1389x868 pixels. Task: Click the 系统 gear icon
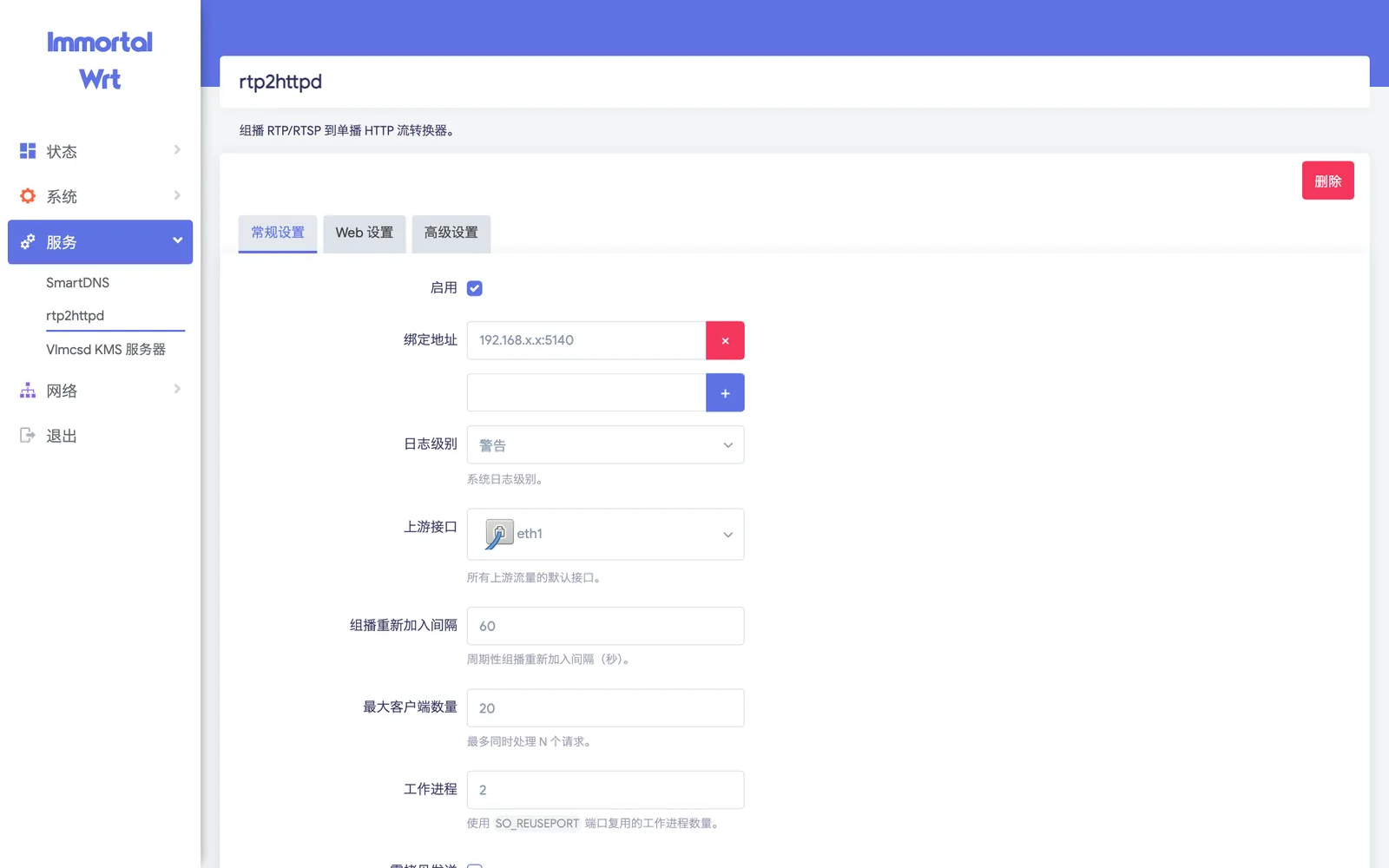click(28, 196)
